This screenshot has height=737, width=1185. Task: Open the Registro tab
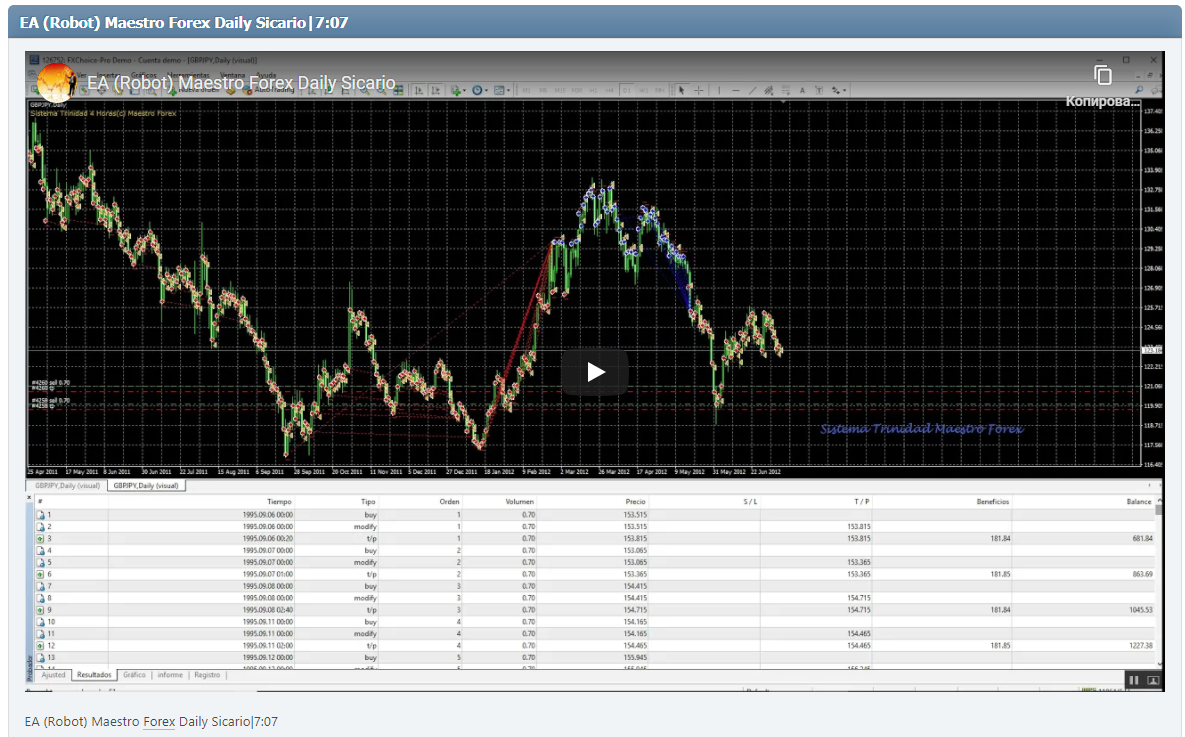coord(207,675)
